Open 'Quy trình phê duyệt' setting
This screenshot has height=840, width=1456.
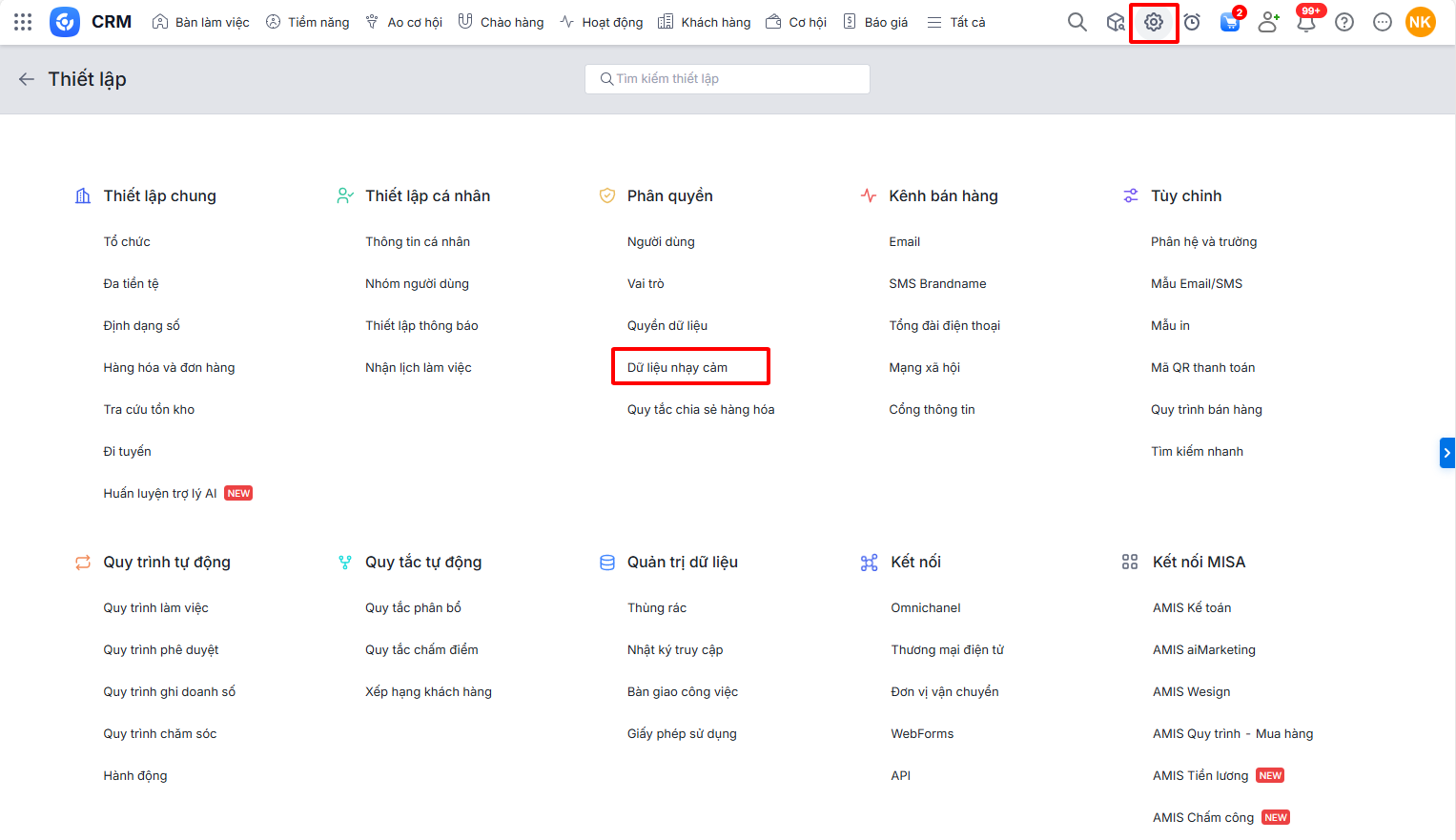click(x=161, y=649)
